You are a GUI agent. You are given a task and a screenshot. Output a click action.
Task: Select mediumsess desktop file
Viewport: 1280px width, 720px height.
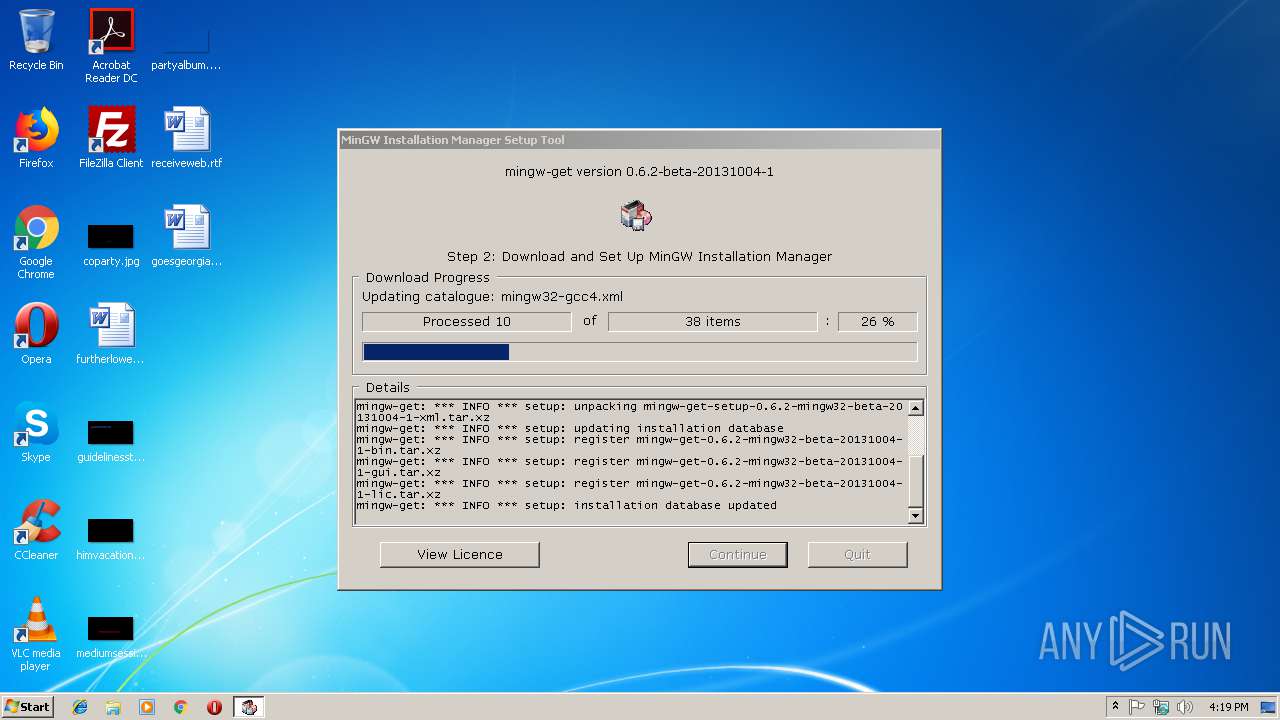coord(111,636)
